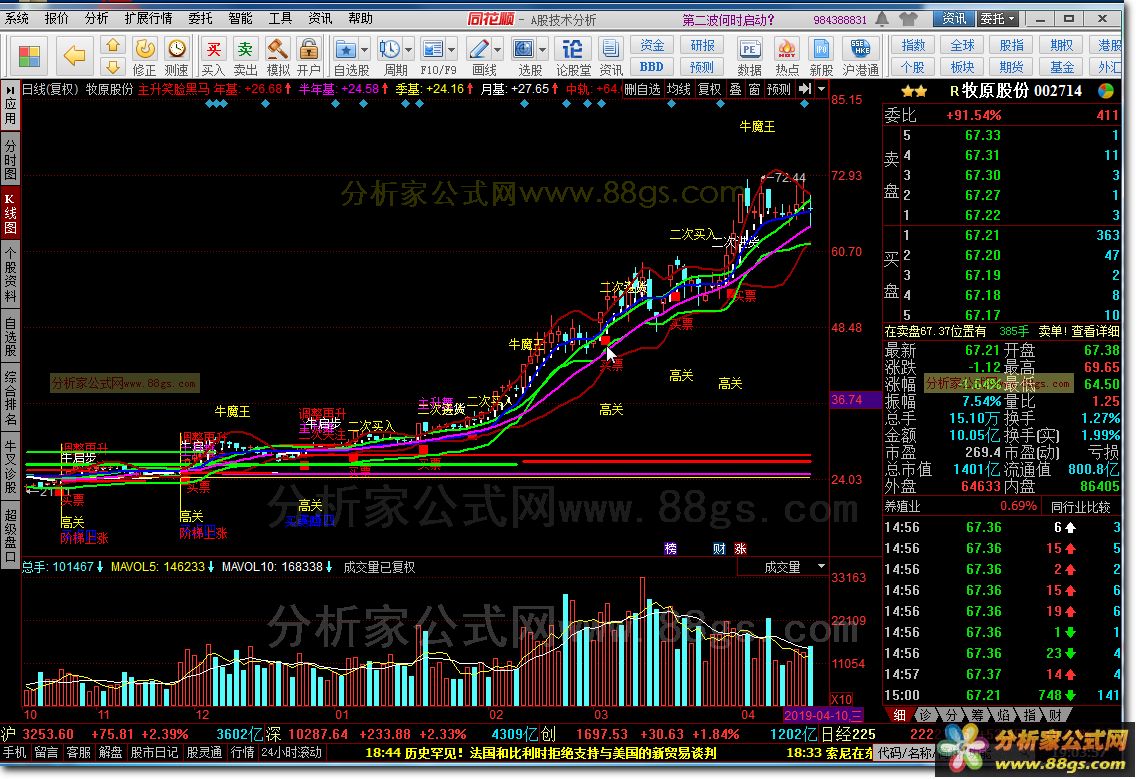Click the X10 volume scale label
This screenshot has height=779, width=1137.
[x=841, y=700]
